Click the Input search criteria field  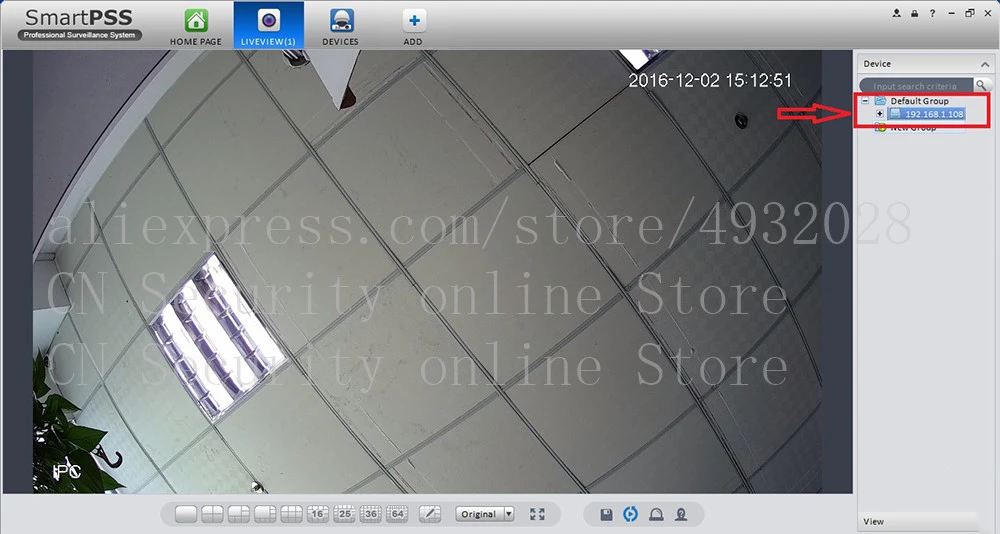point(915,85)
